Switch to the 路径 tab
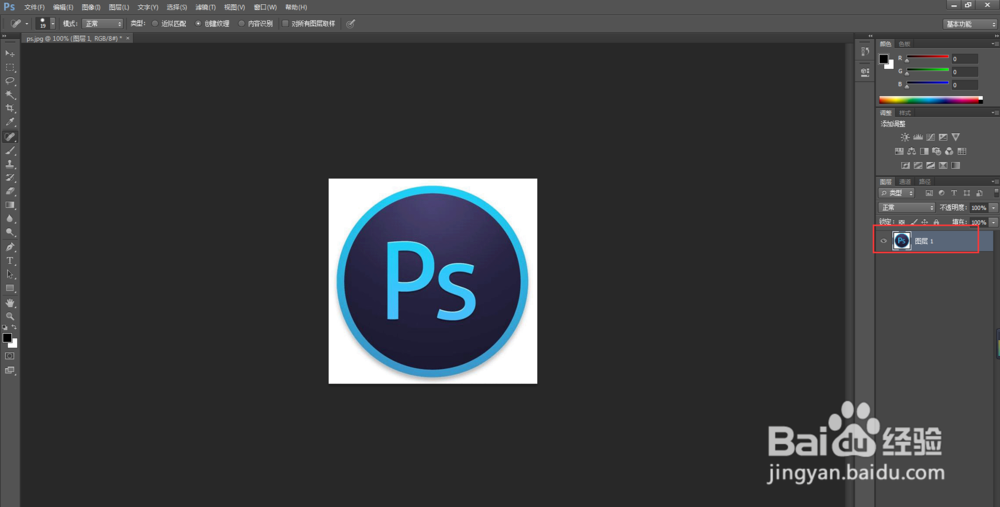Viewport: 1000px width, 507px height. tap(925, 182)
